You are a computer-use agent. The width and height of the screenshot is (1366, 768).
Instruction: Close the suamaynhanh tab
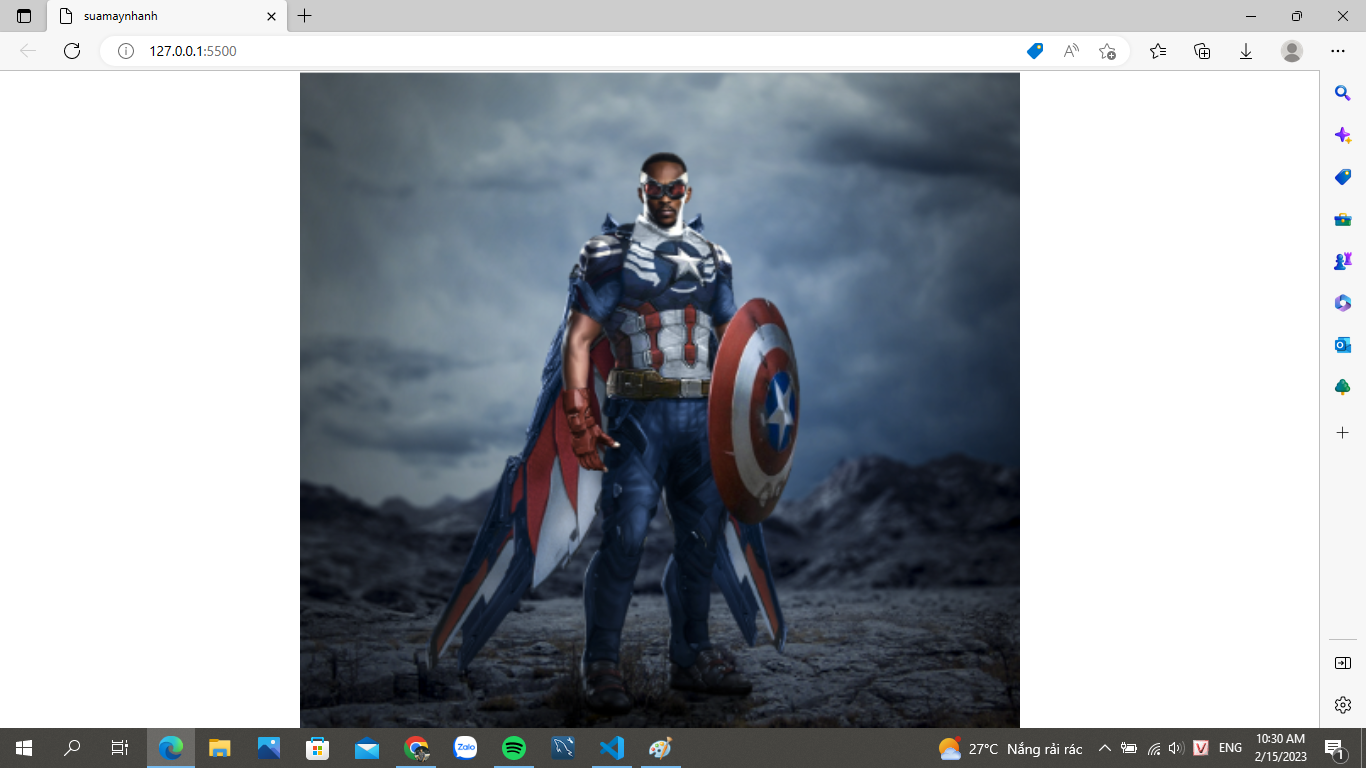click(271, 16)
